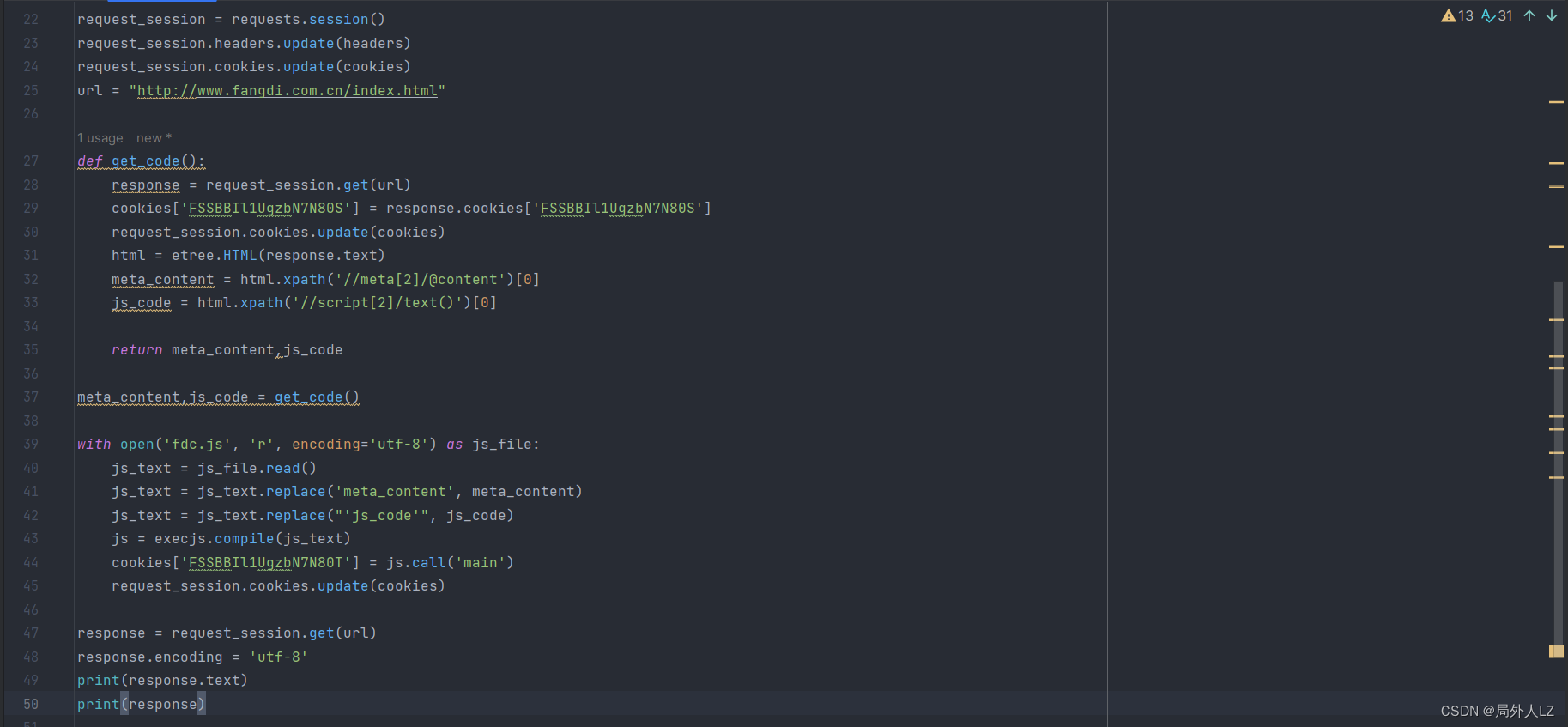
Task: Open the fangdi.com.cn index.html URL link
Action: pos(288,90)
